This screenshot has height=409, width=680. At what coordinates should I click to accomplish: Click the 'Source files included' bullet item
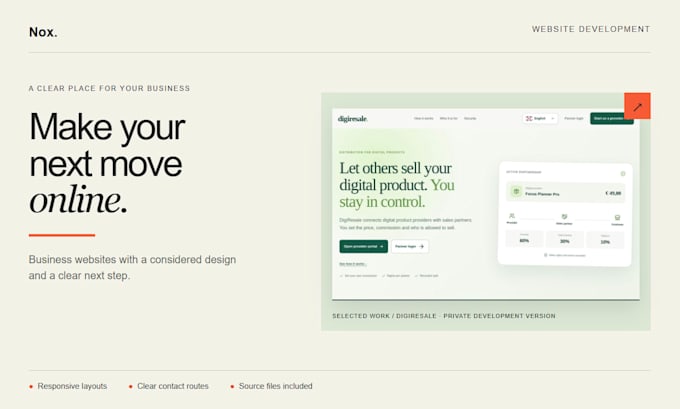click(x=271, y=386)
